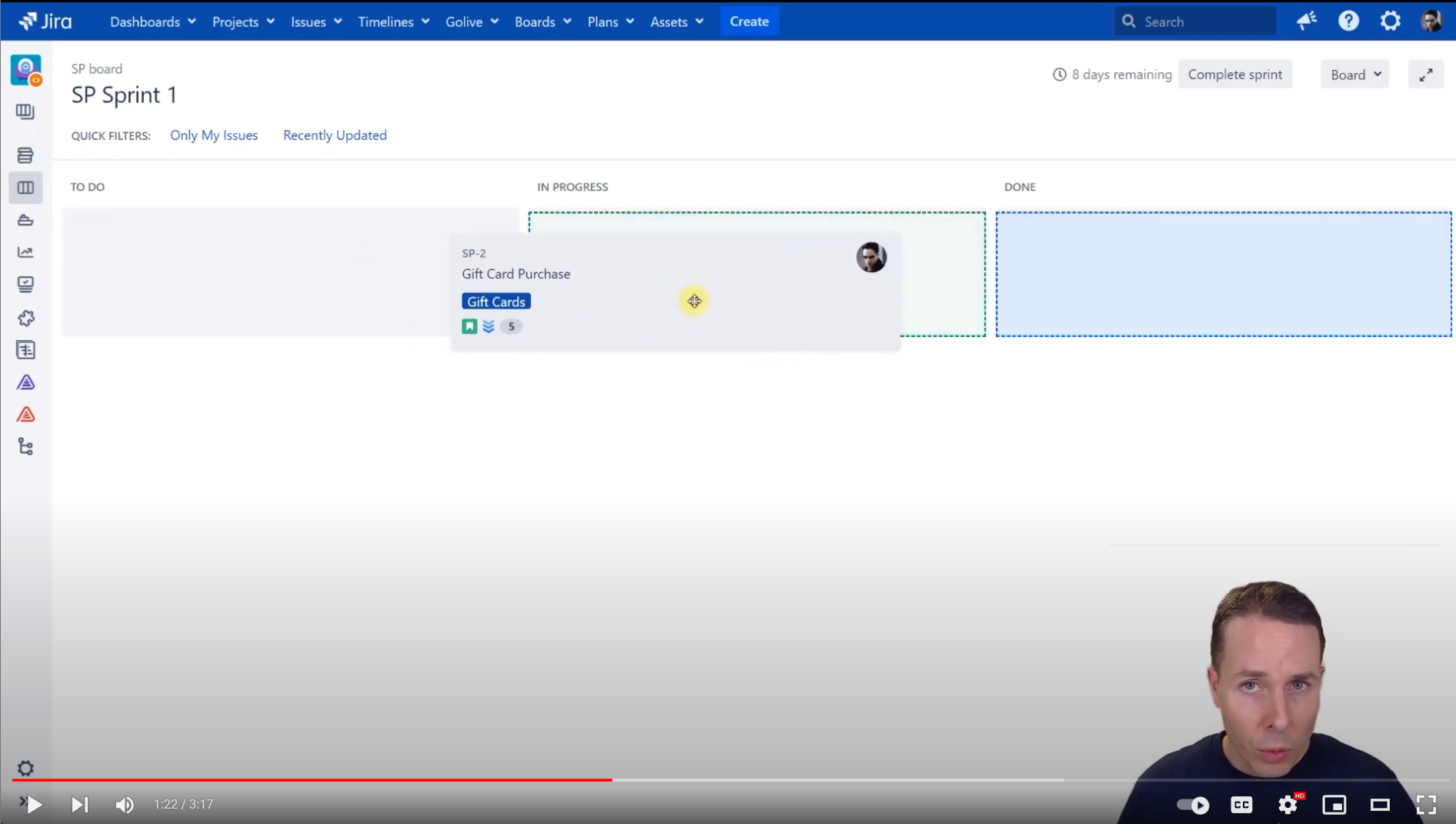
Task: Click the project avatar in sidebar
Action: click(x=26, y=70)
